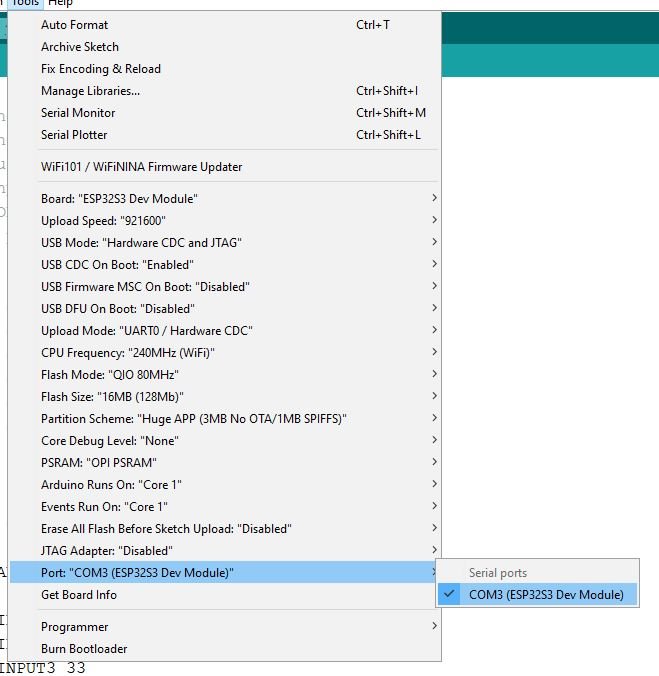
Task: Click Get Board Info
Action: [79, 595]
